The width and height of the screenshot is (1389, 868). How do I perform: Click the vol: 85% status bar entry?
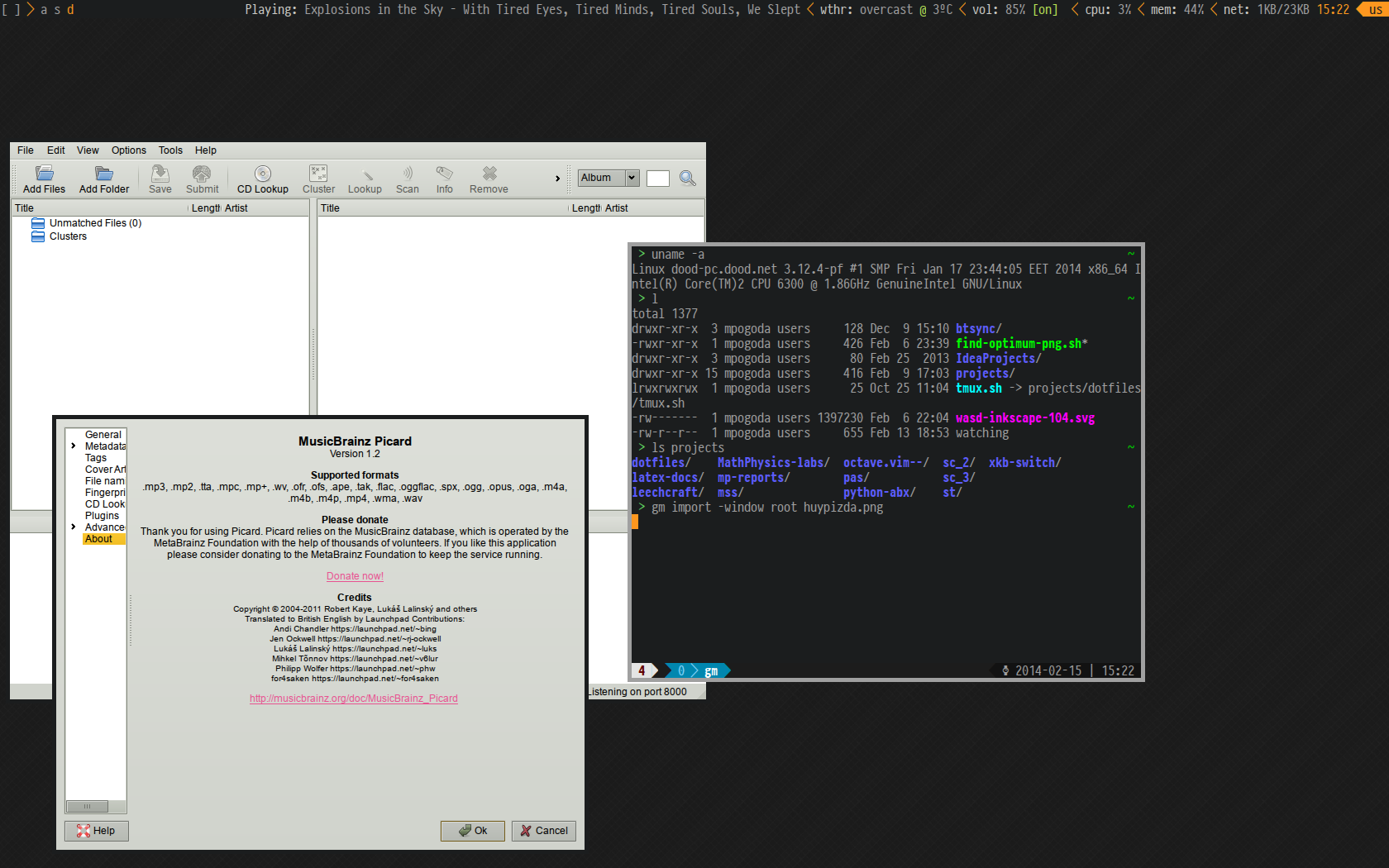[x=1014, y=10]
